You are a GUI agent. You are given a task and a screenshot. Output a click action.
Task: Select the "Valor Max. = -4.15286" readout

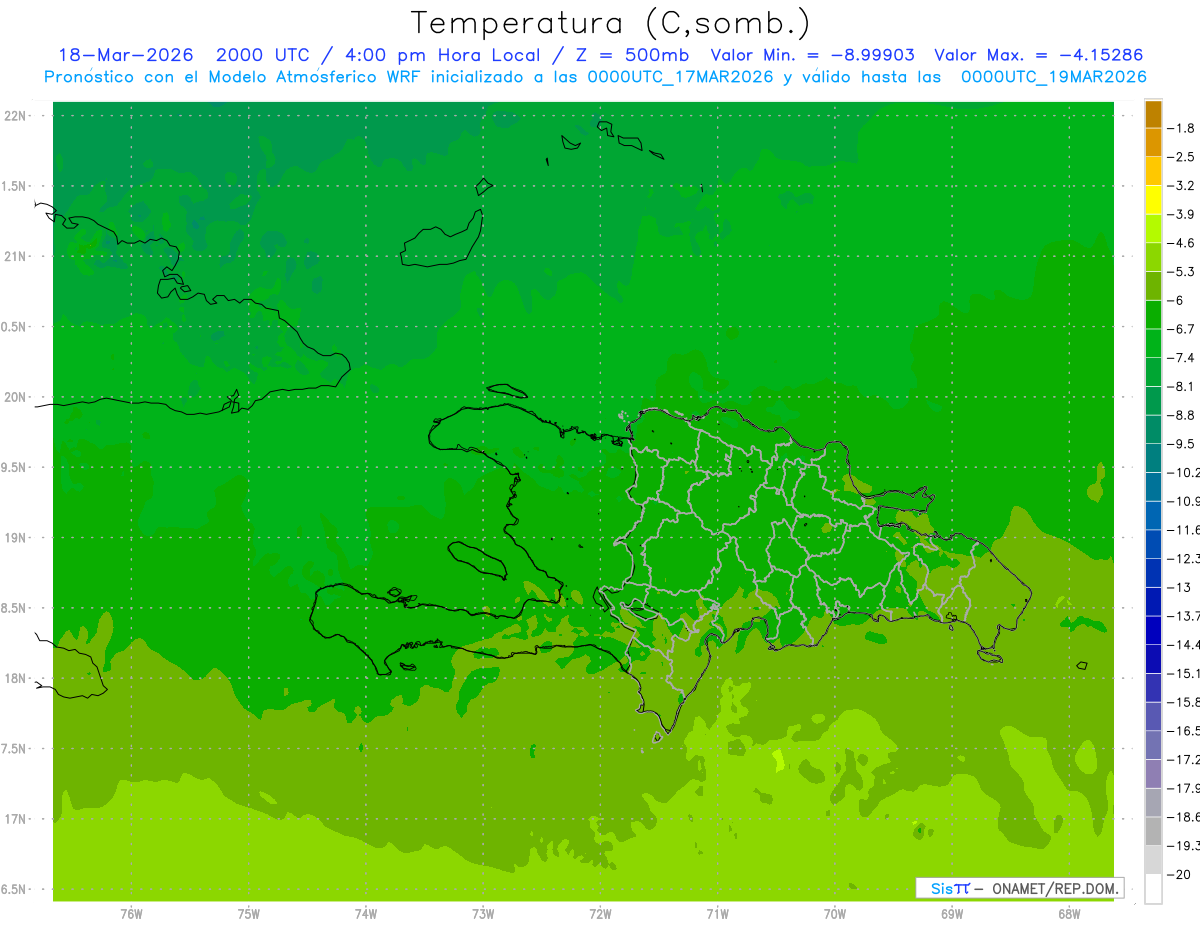[x=1038, y=55]
